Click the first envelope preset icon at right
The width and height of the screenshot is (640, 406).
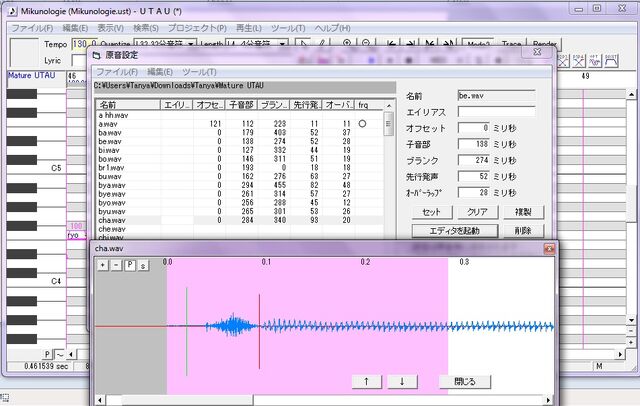pyautogui.click(x=563, y=61)
